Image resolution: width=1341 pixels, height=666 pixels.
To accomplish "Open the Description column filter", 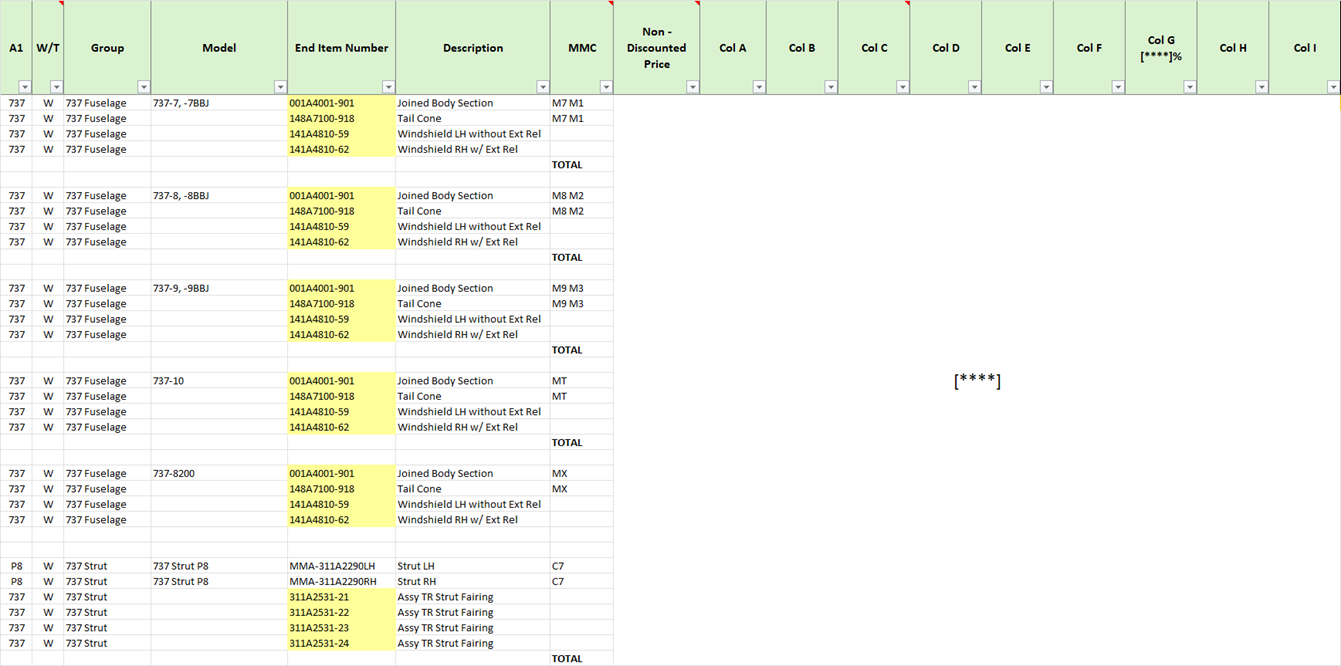I will click(x=542, y=87).
